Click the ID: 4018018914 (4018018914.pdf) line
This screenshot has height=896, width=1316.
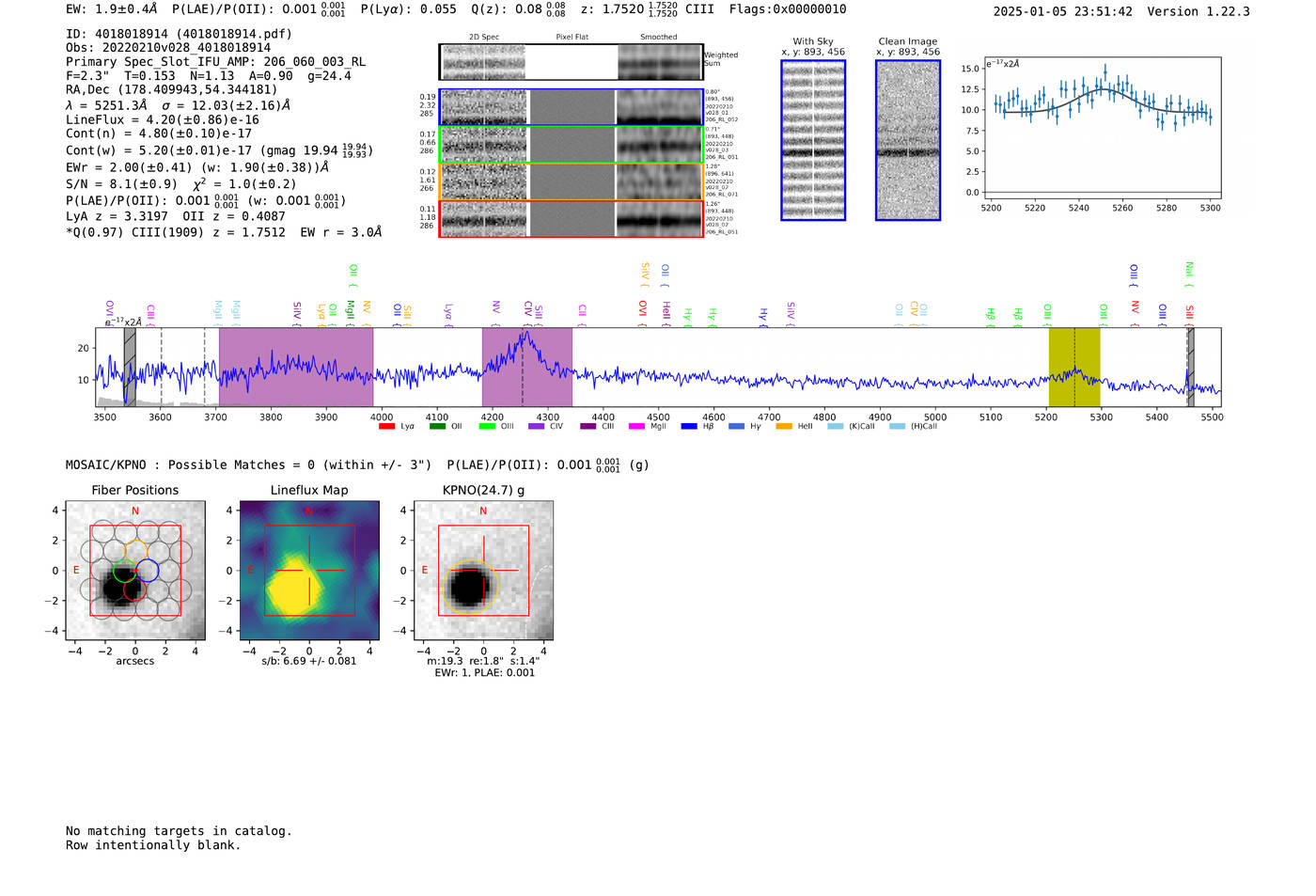coord(179,34)
